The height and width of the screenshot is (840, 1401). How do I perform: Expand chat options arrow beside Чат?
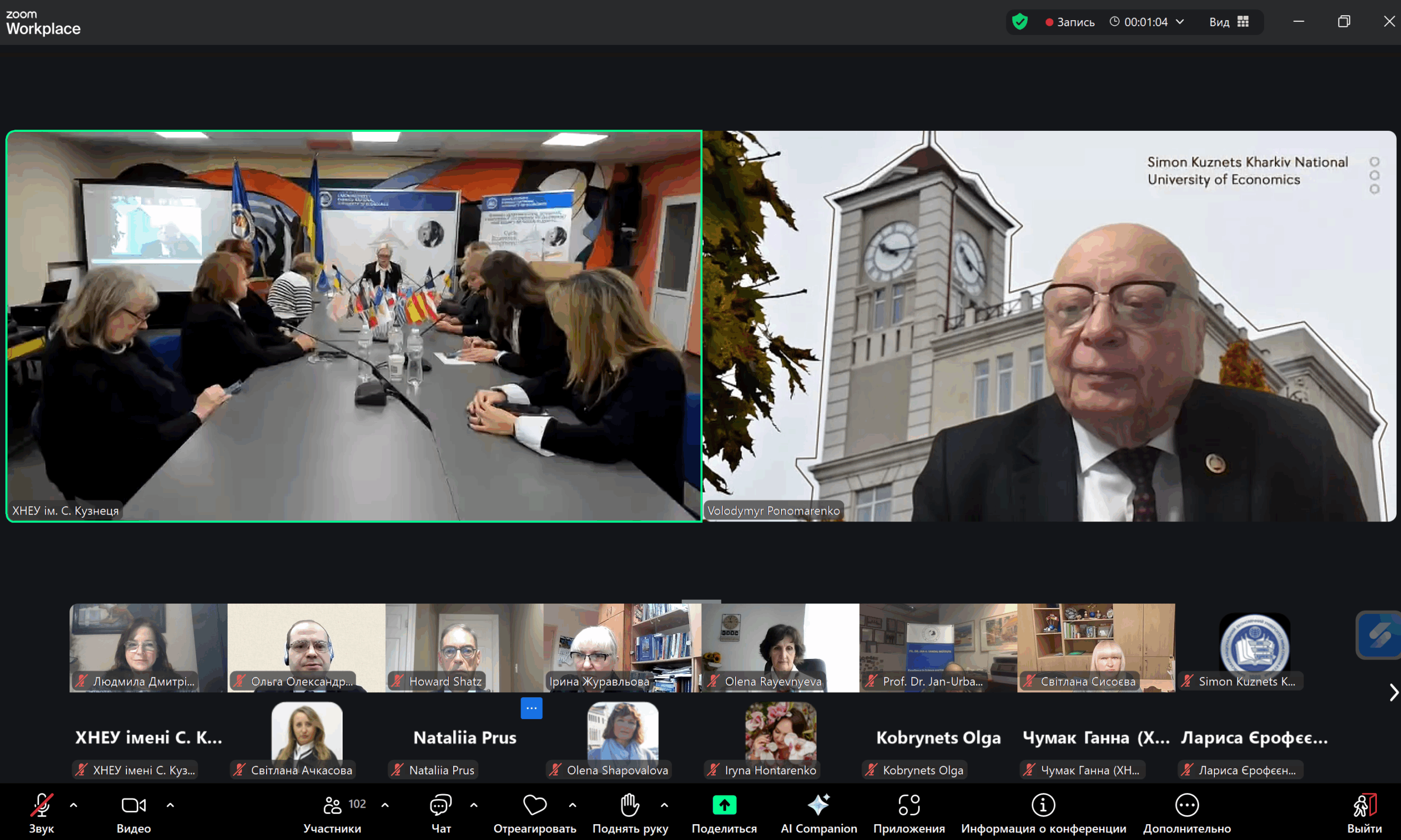coord(474,804)
